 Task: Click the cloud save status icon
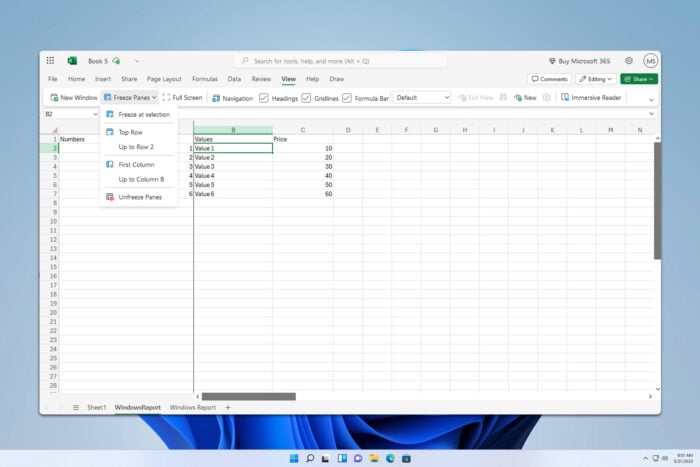click(x=117, y=61)
